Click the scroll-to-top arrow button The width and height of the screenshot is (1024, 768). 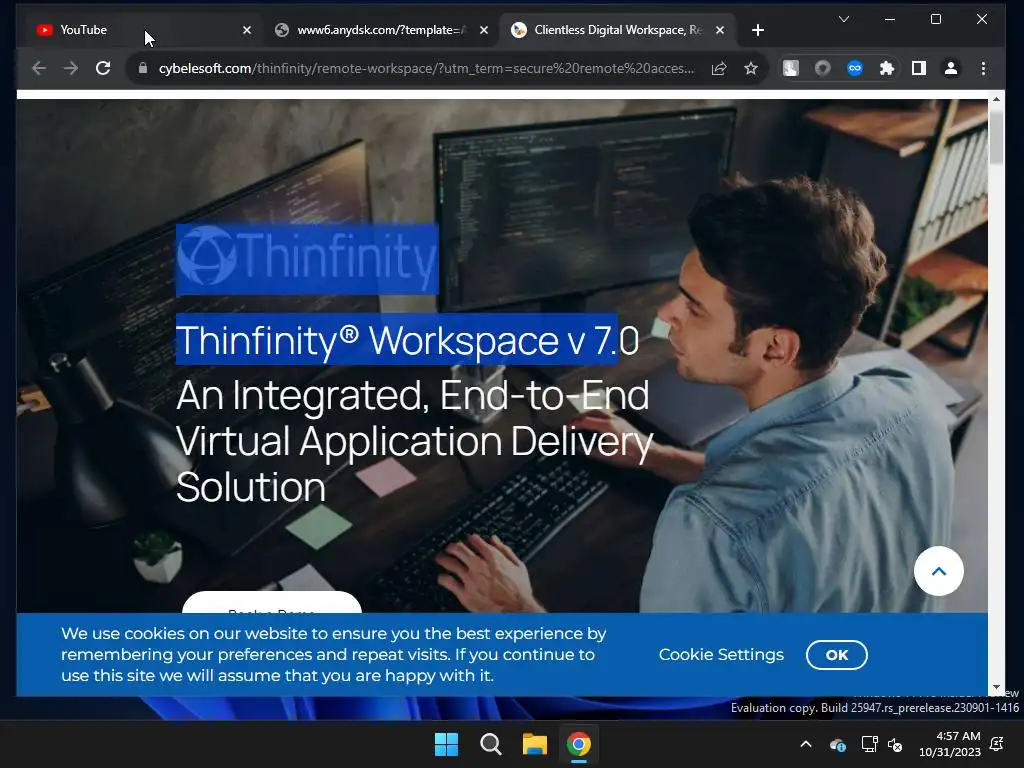(938, 571)
